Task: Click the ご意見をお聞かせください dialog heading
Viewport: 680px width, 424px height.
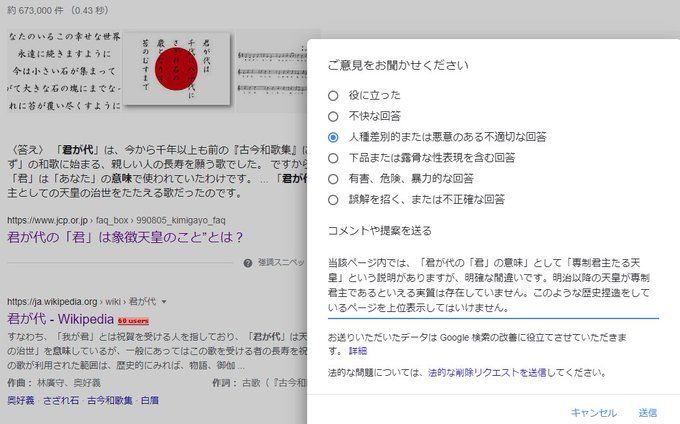Action: (x=398, y=65)
